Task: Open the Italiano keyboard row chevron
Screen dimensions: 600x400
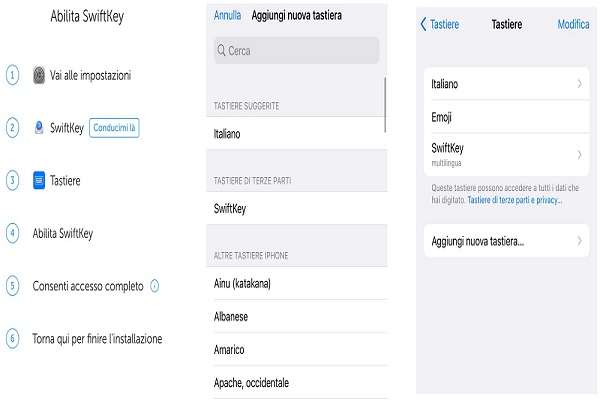Action: (x=579, y=84)
